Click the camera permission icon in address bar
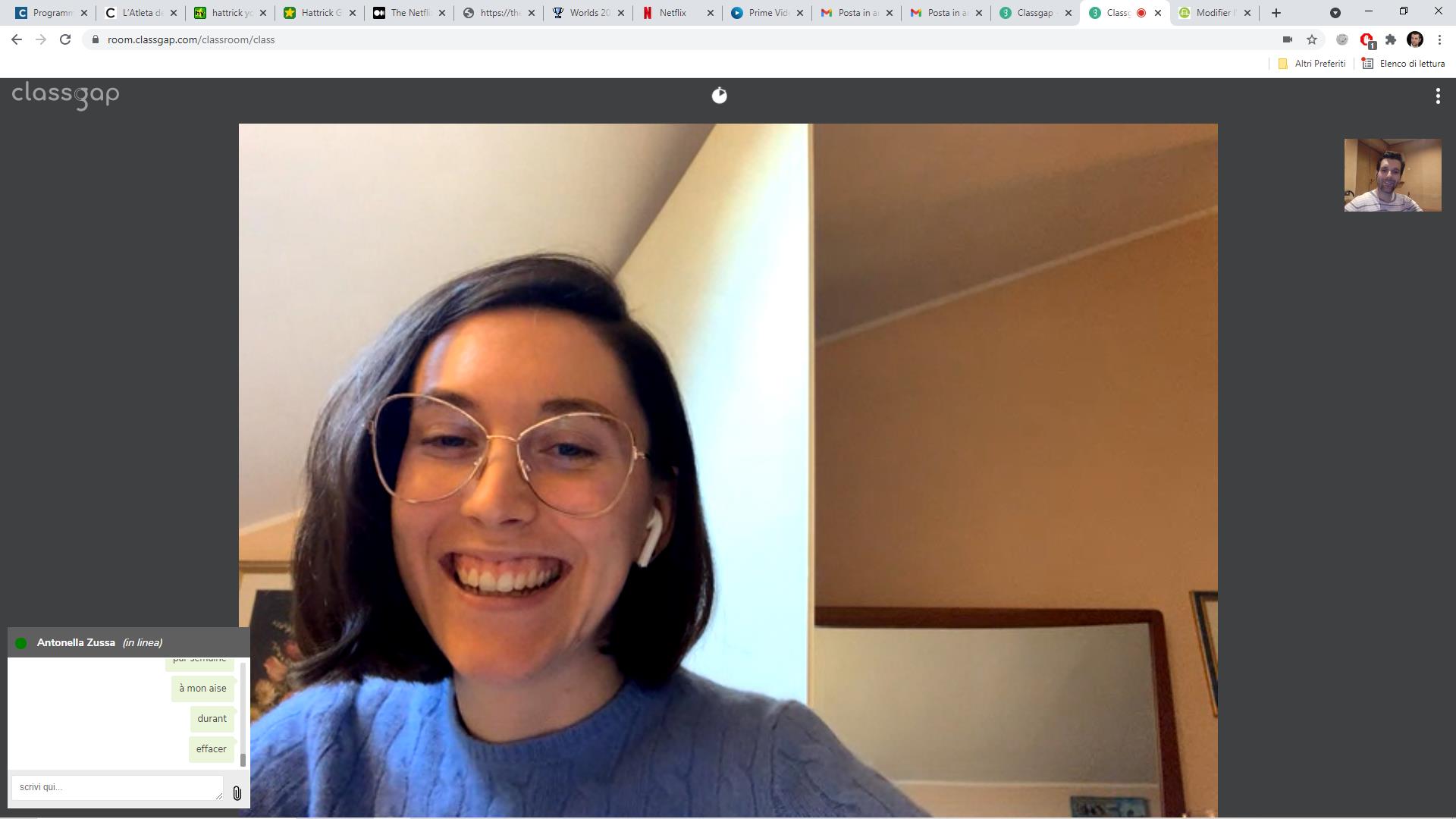 tap(1287, 39)
